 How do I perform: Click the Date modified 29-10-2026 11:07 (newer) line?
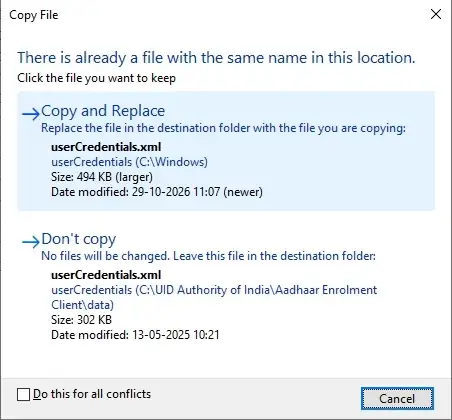pyautogui.click(x=157, y=192)
